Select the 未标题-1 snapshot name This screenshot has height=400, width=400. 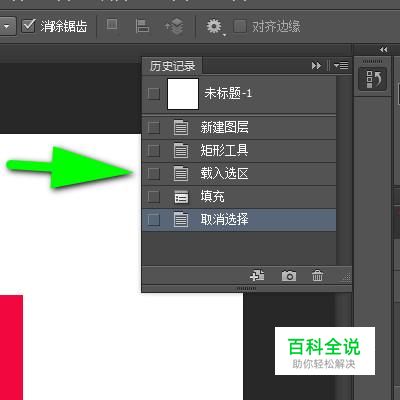click(x=228, y=93)
